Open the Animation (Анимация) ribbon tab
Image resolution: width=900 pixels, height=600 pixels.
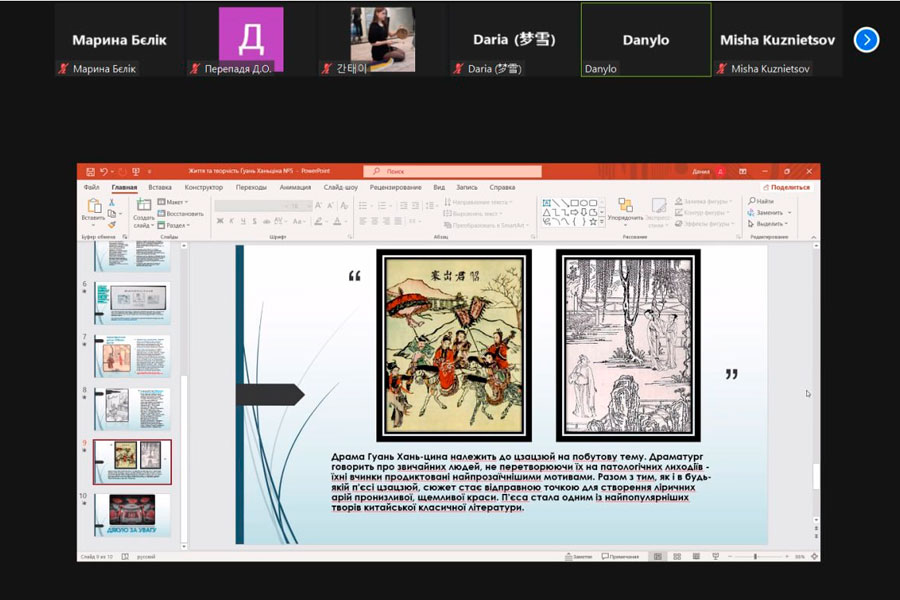tap(295, 187)
